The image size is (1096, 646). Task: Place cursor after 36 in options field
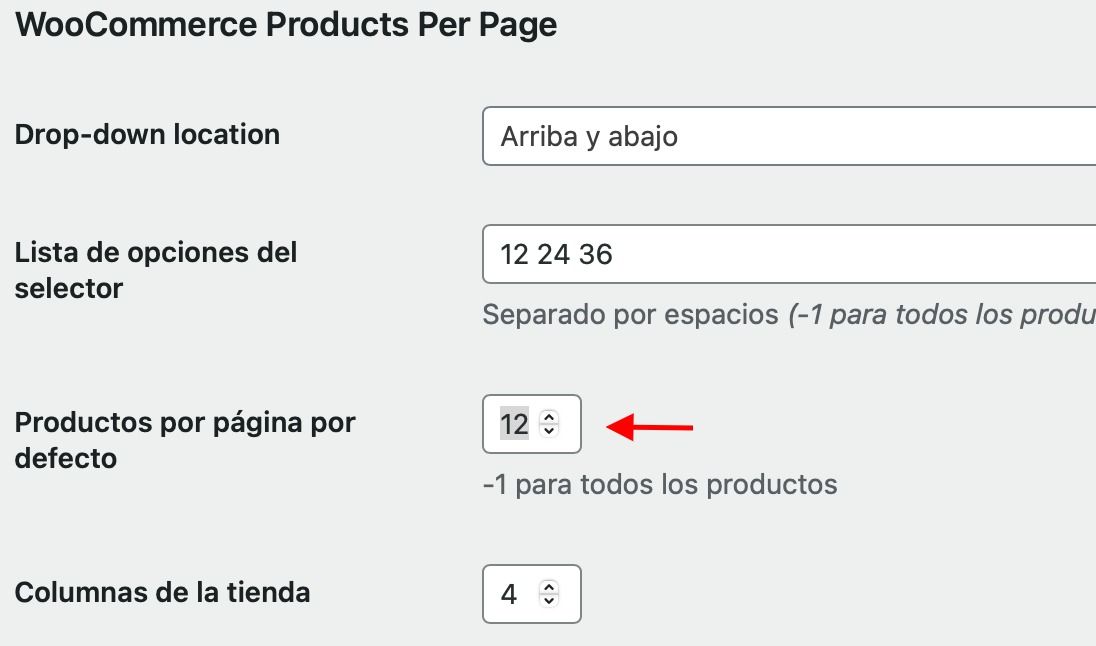(614, 254)
